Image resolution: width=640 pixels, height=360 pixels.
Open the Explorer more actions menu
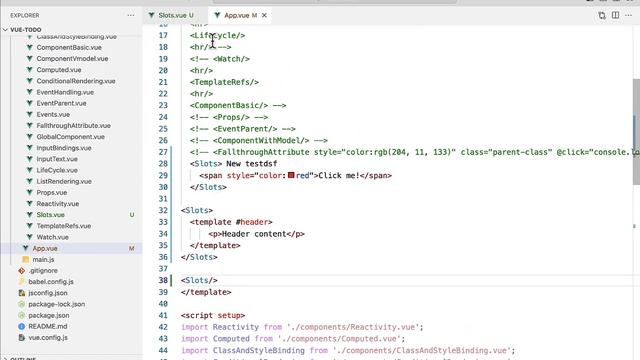coord(131,16)
